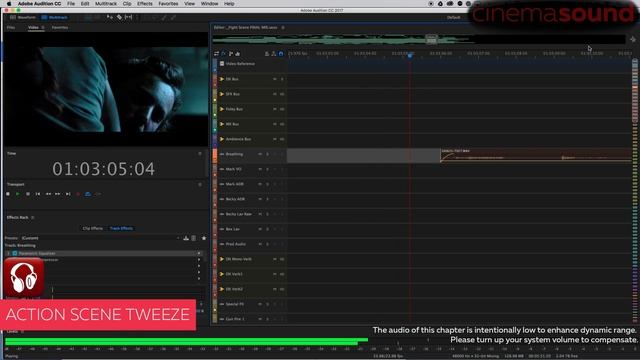Click the playhead marker on timeline ruler
Screen dimensions: 640x360
tap(410, 55)
